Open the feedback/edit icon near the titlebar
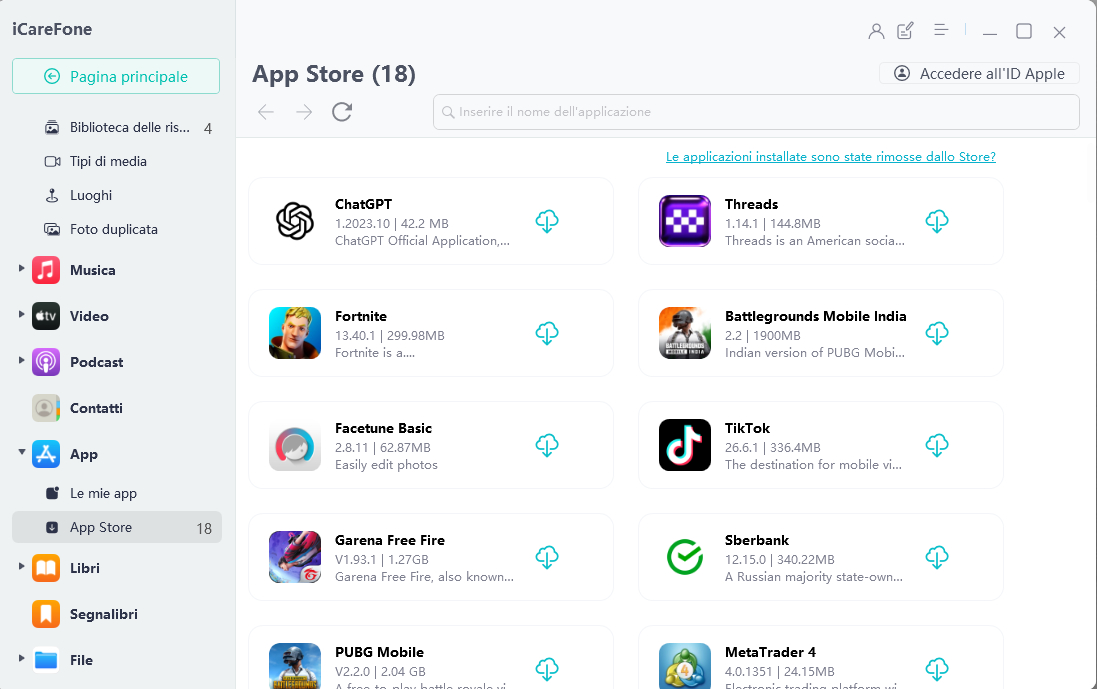Viewport: 1097px width, 689px height. point(905,30)
